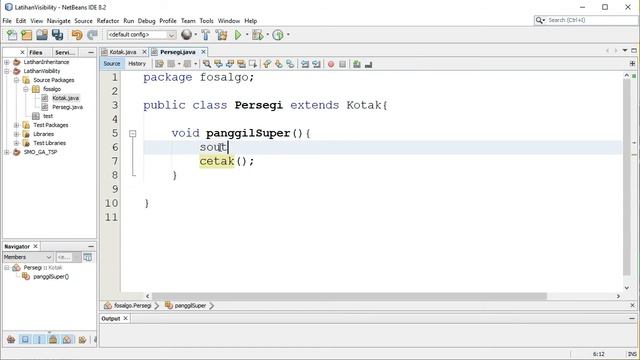Click the Undo arrow in the toolbar
The height and width of the screenshot is (360, 640).
(77, 35)
